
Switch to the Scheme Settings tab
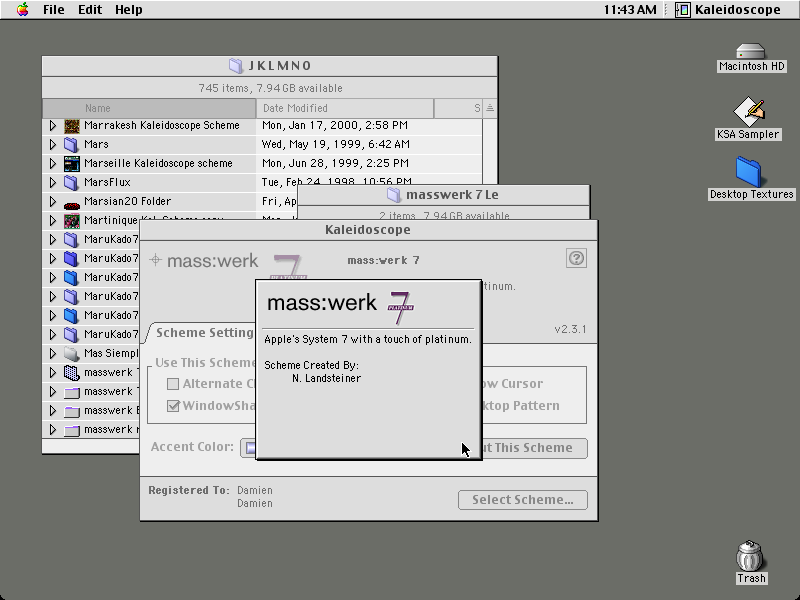(x=203, y=333)
